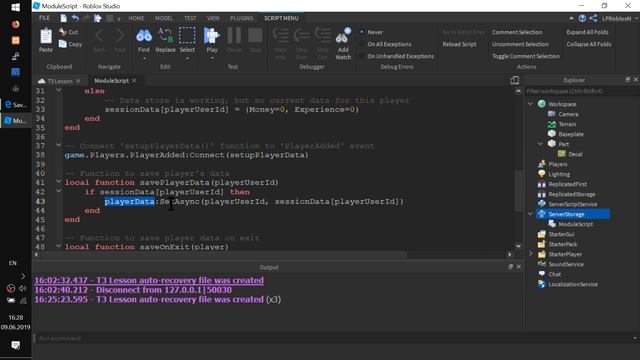
Task: Click the Run a command bar
Action: tap(335, 338)
